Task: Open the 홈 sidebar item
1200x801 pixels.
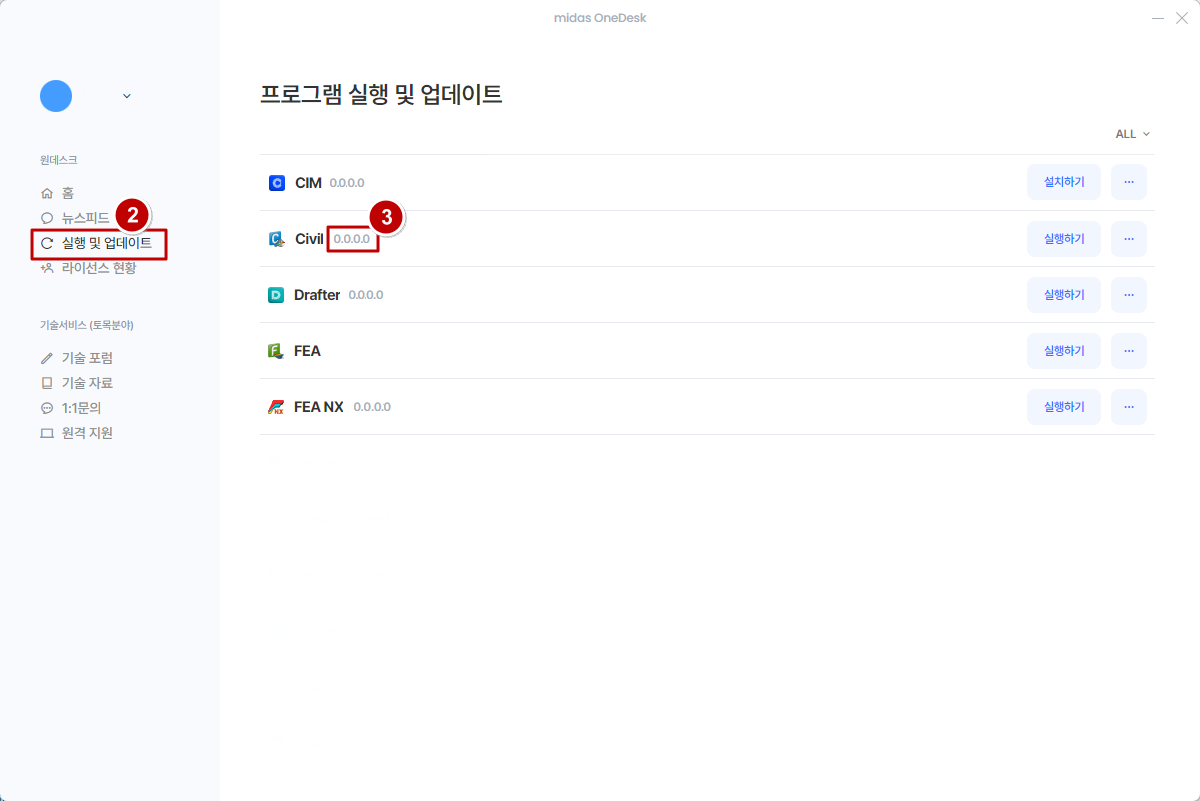Action: [68, 193]
